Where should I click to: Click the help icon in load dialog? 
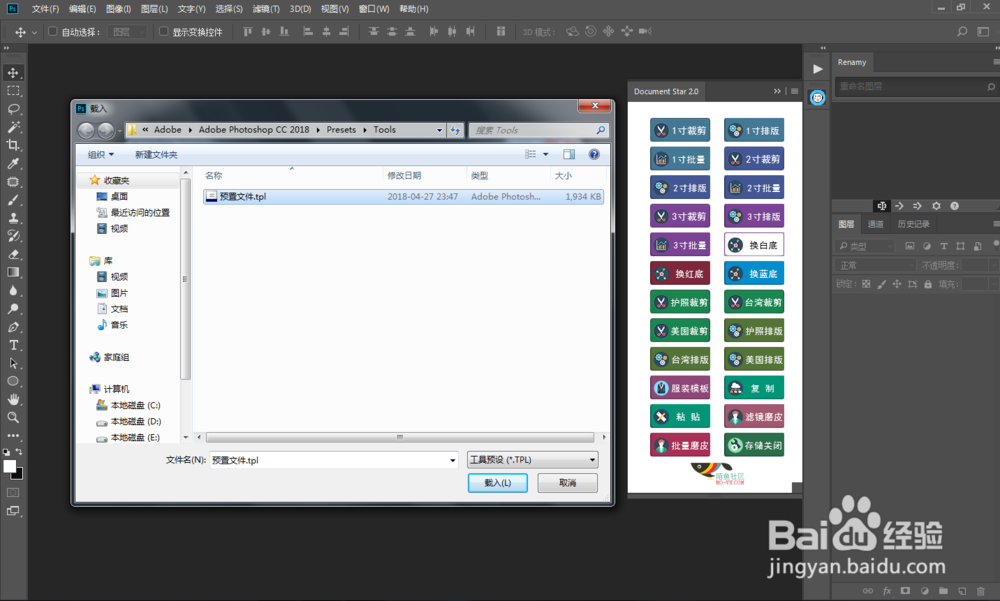tap(594, 154)
